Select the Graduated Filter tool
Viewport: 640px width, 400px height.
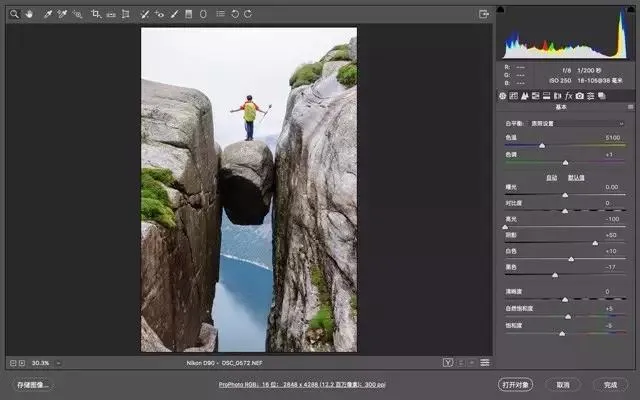(x=190, y=14)
